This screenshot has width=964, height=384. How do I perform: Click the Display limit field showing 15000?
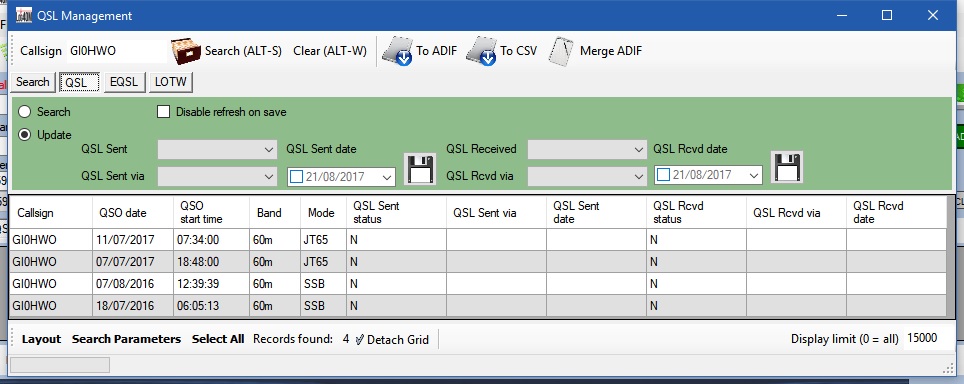pyautogui.click(x=929, y=338)
